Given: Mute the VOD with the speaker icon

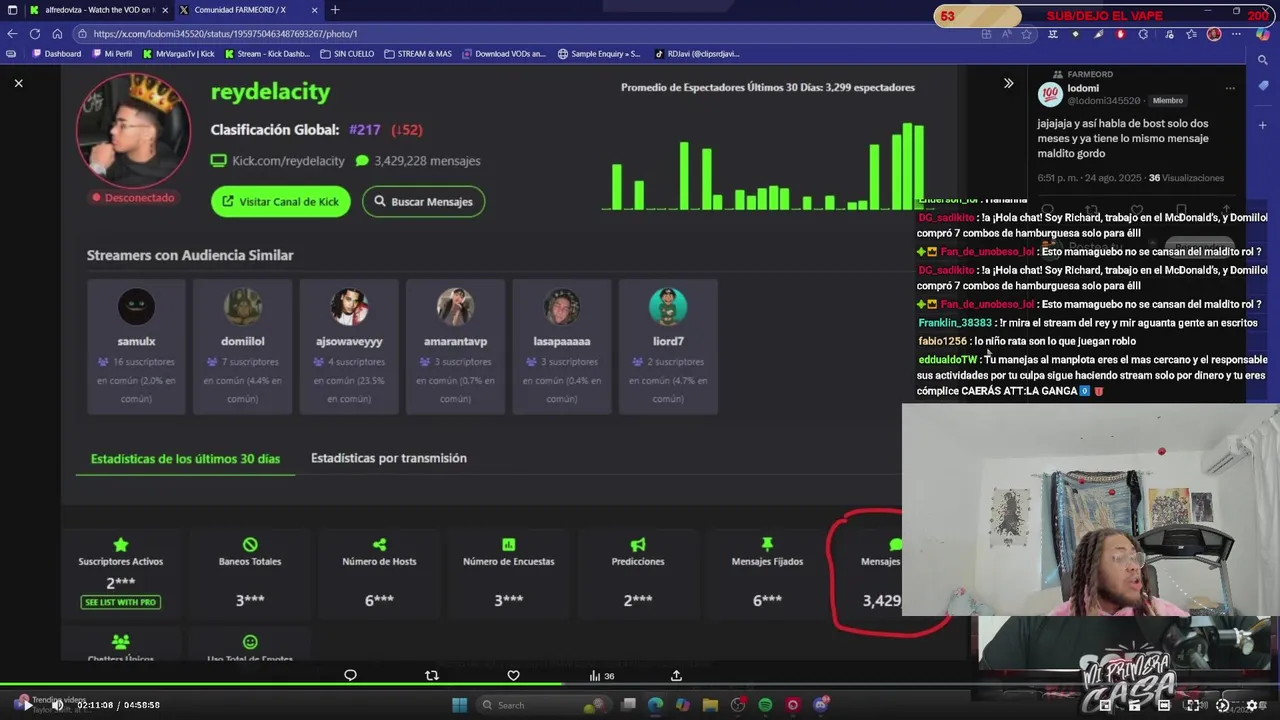Looking at the screenshot, I should (x=57, y=705).
